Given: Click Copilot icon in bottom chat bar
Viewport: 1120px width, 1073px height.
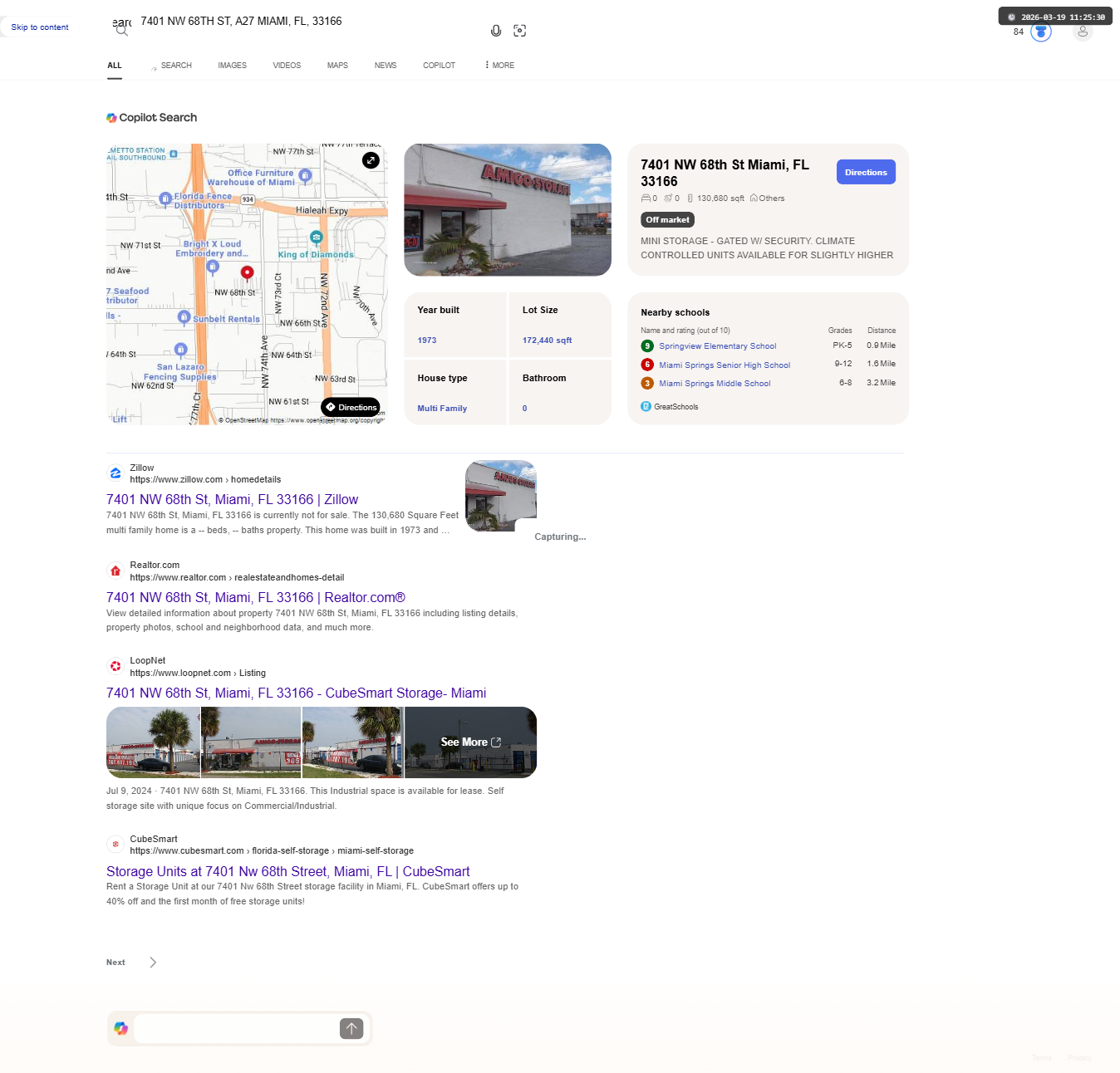Looking at the screenshot, I should tap(121, 1028).
